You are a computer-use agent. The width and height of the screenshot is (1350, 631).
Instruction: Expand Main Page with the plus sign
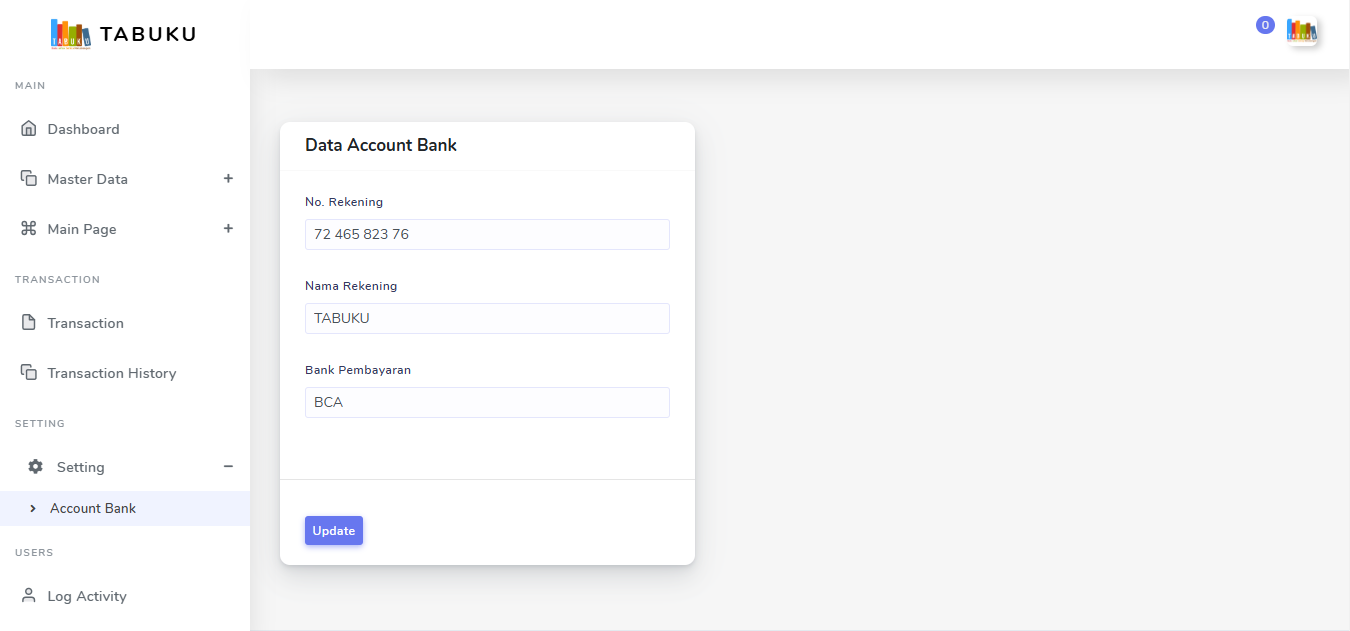[228, 229]
